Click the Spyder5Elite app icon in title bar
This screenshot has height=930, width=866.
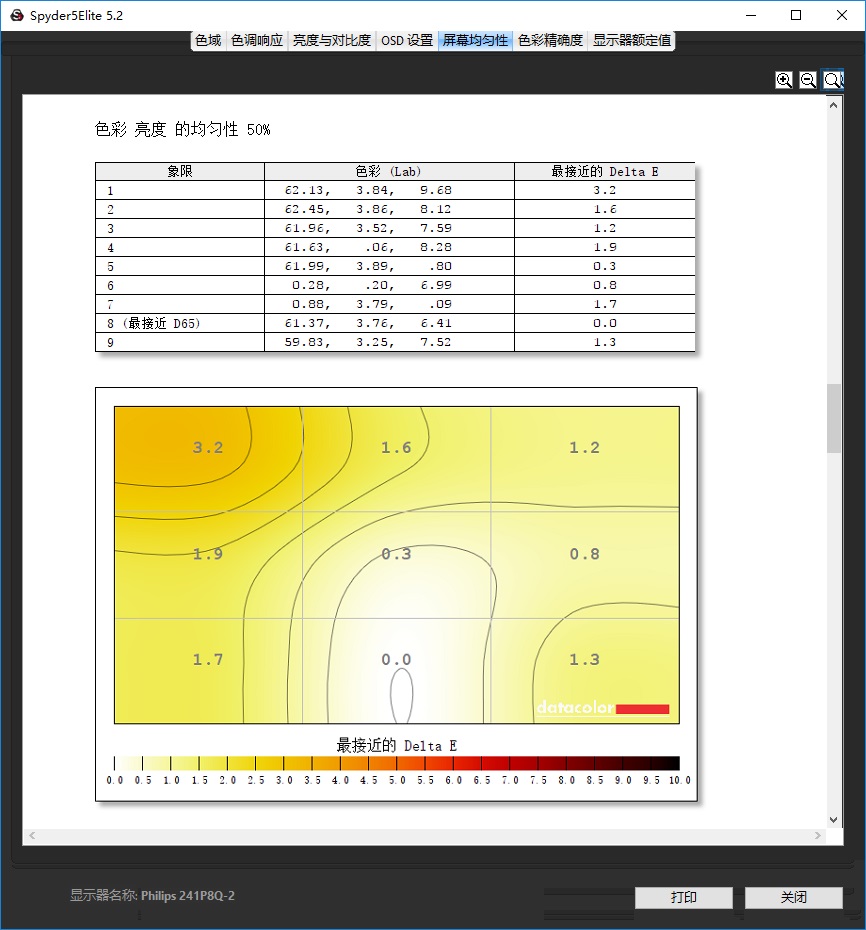pos(17,15)
